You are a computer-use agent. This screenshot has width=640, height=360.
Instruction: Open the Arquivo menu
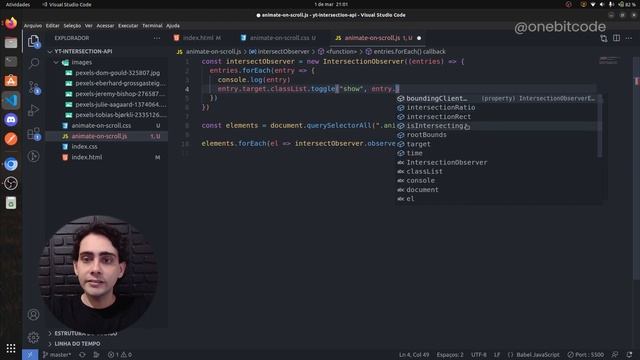[x=33, y=25]
